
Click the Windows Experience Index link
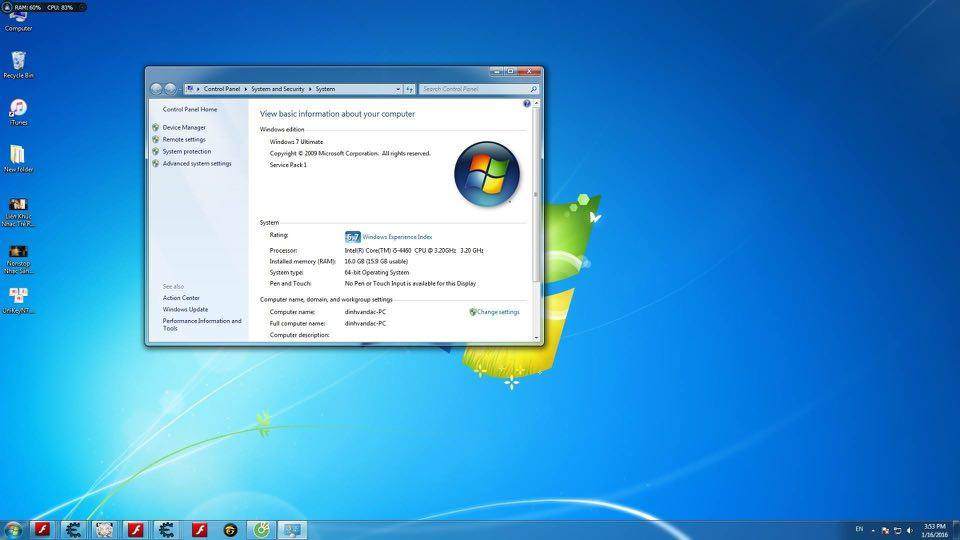point(397,237)
